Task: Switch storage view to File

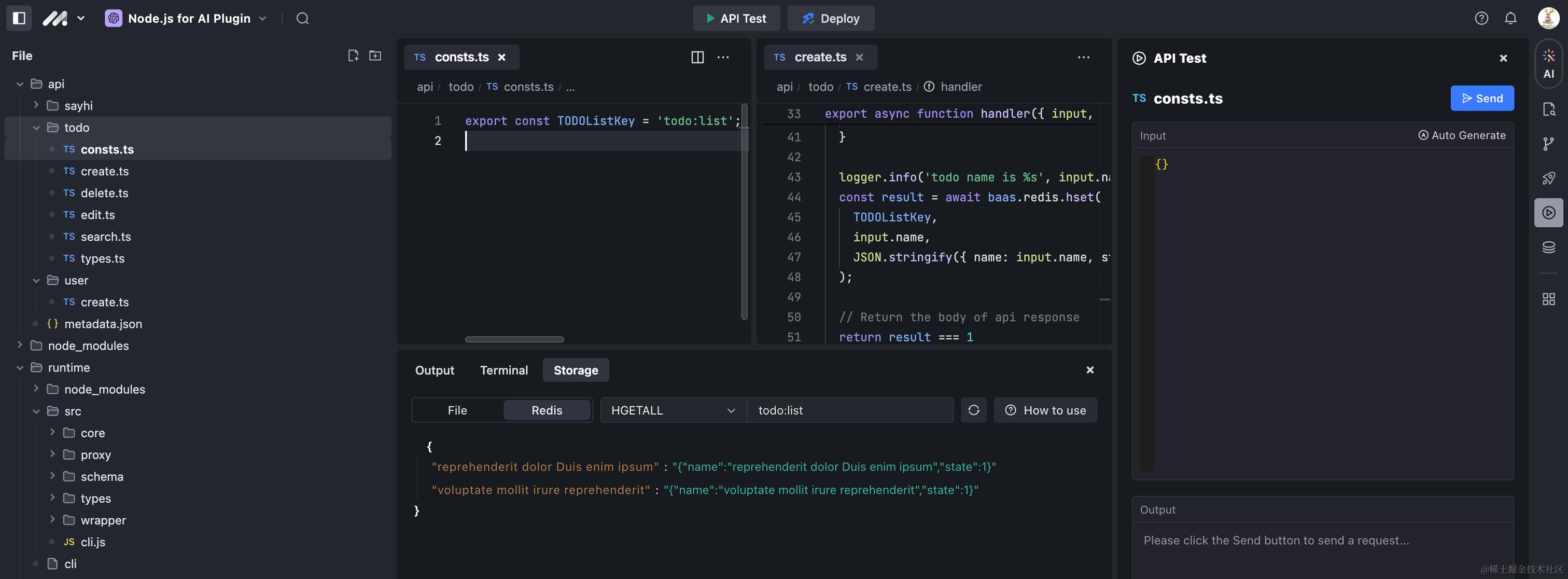Action: coord(457,410)
